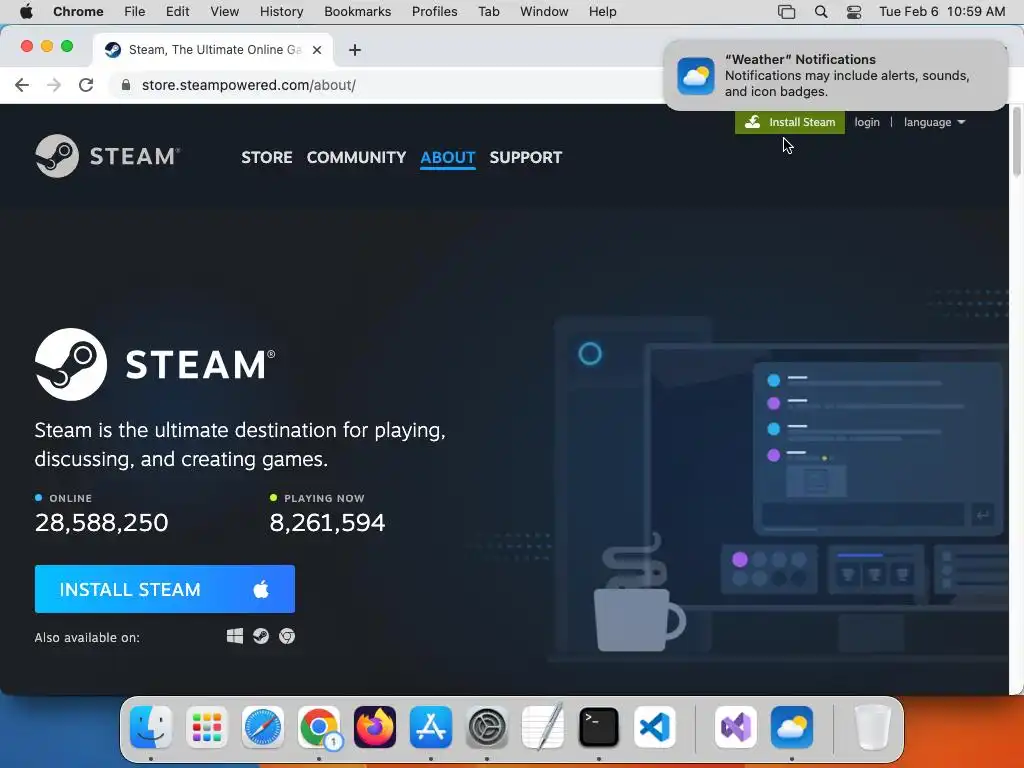Open Safari from the Dock
The image size is (1024, 768).
click(263, 727)
